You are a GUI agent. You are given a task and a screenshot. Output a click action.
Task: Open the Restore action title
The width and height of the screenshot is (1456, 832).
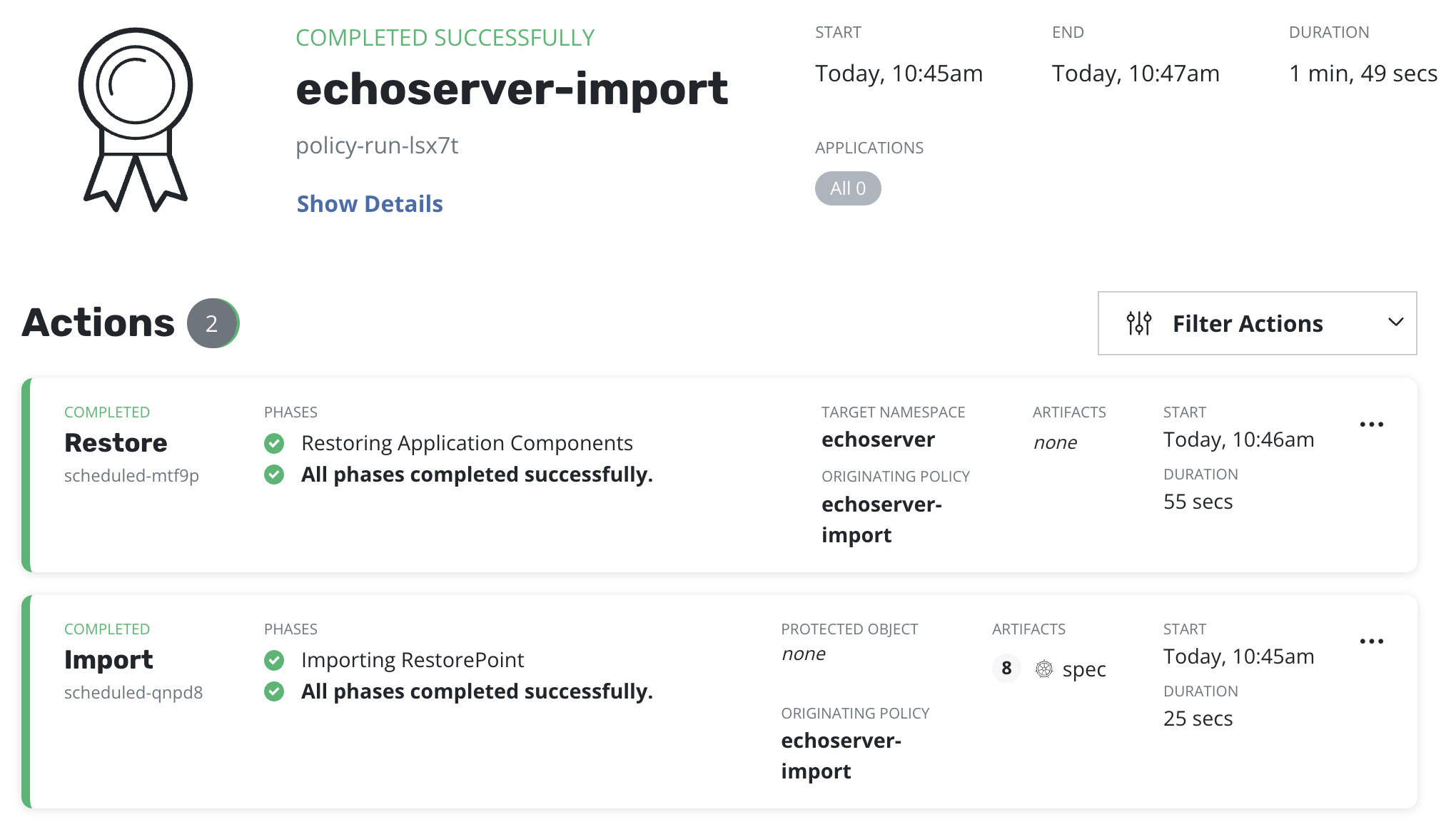pos(116,443)
